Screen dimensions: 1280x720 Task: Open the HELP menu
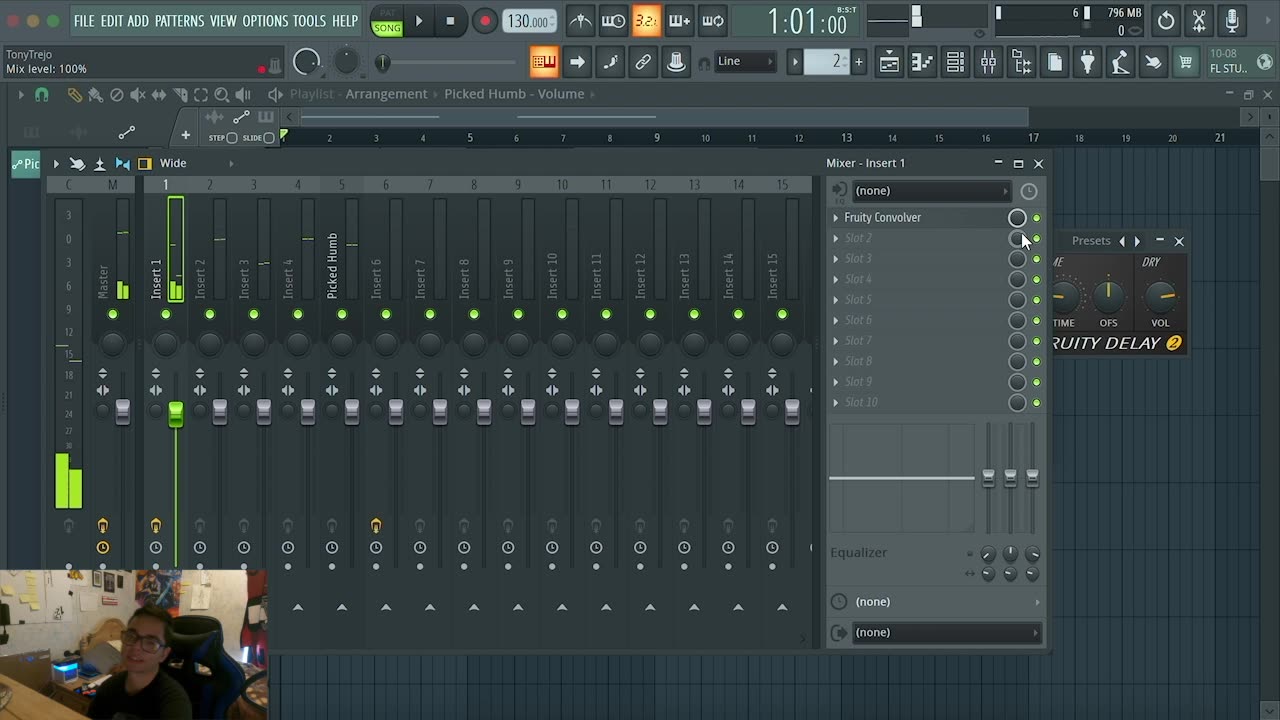pyautogui.click(x=345, y=21)
